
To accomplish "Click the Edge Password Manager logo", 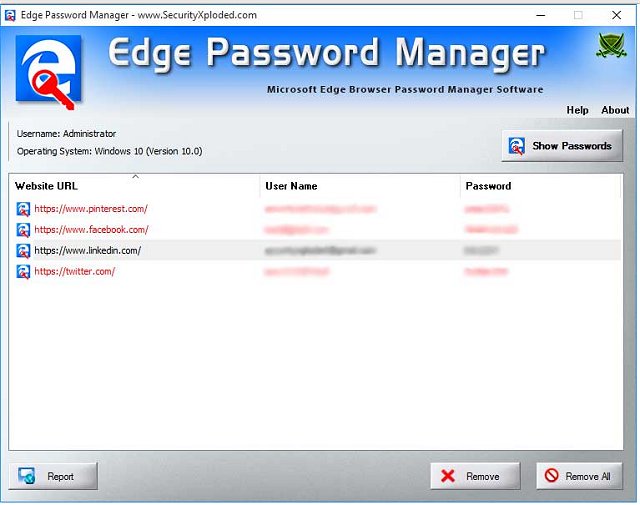I will [x=48, y=72].
